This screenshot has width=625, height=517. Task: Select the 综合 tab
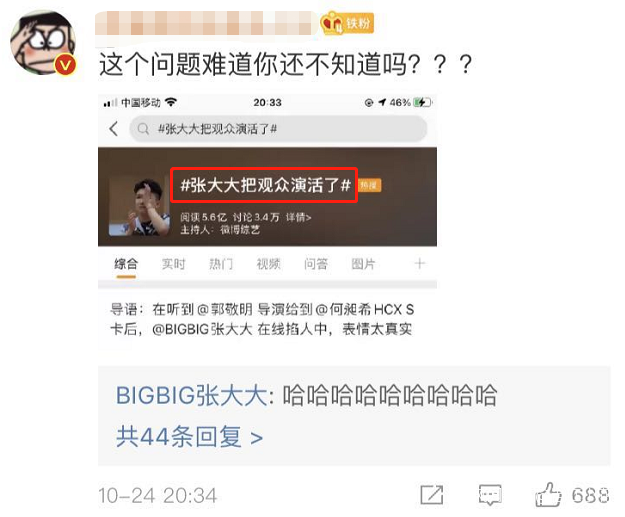[126, 264]
